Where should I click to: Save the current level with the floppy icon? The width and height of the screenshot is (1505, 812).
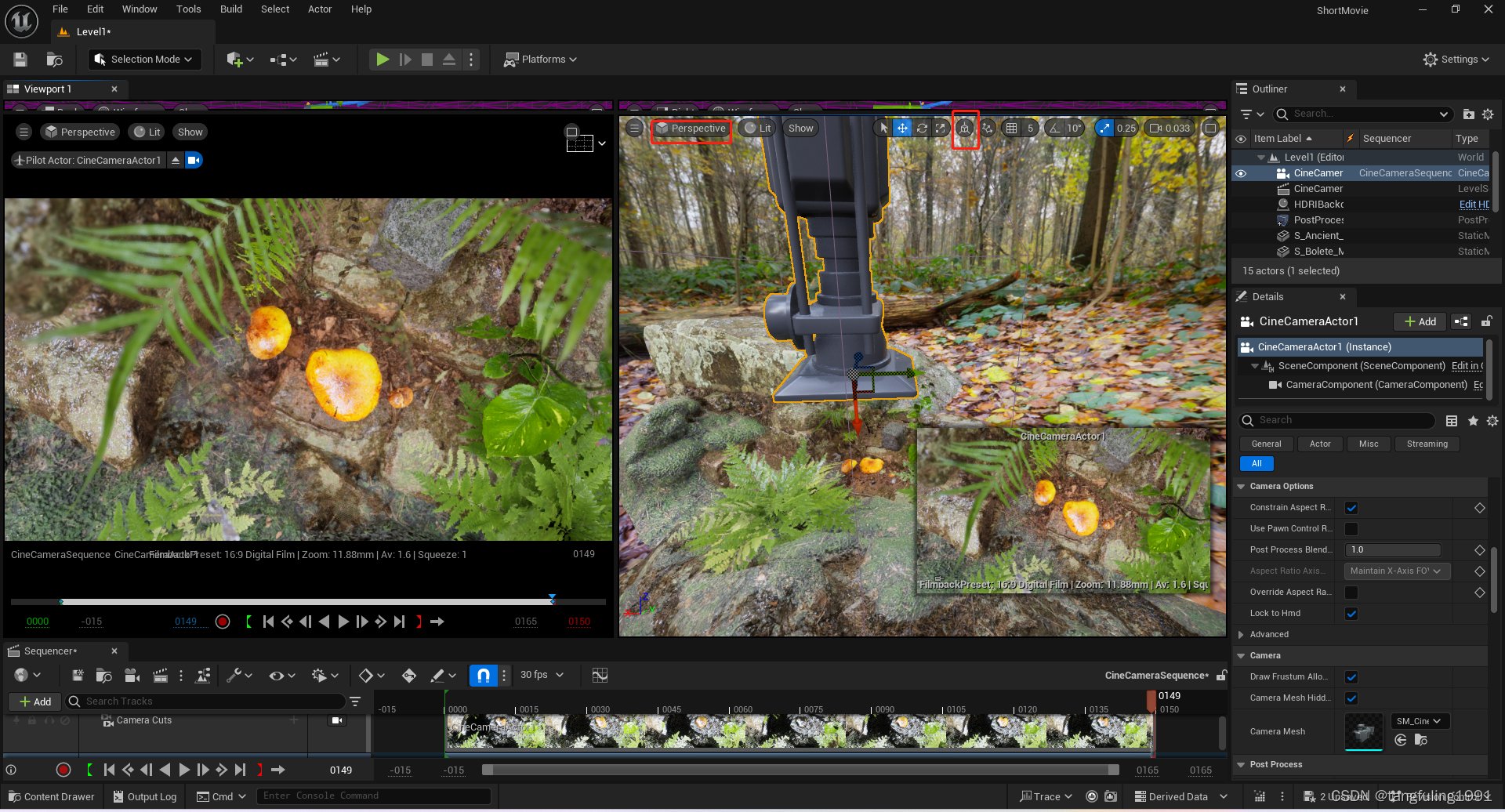pos(20,60)
